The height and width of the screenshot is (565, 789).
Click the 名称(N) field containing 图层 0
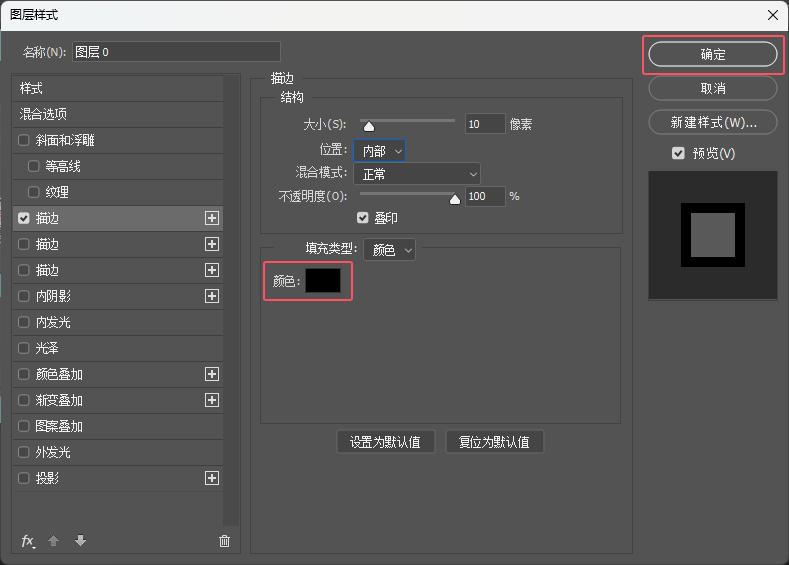click(177, 52)
